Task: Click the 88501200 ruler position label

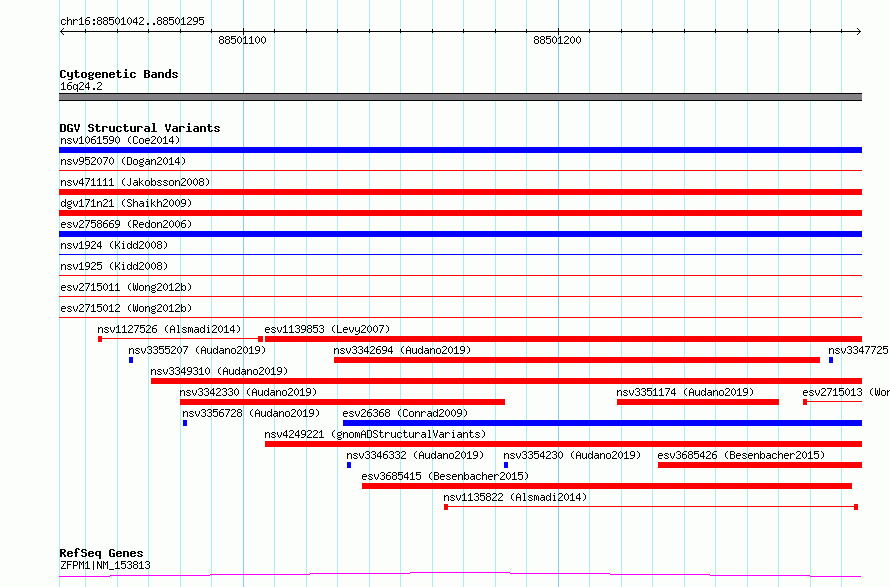Action: tap(557, 40)
